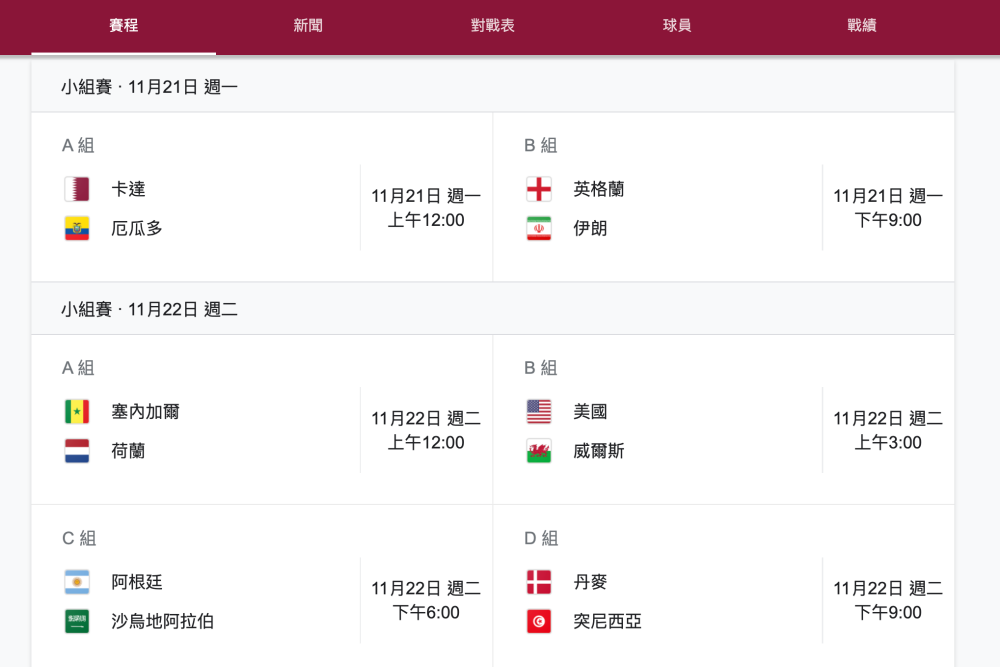Open the 阿根廷 team link

click(137, 582)
